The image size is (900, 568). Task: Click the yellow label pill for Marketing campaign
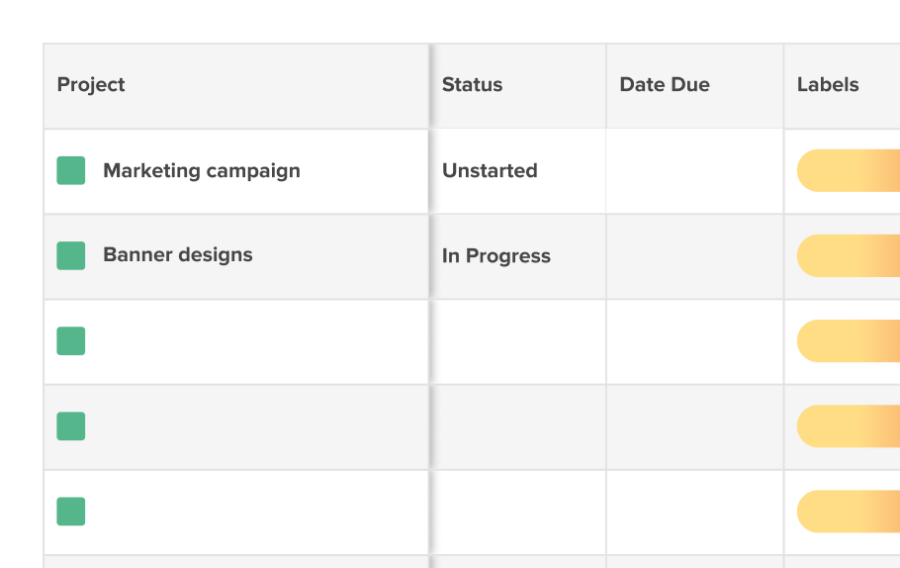tap(848, 171)
